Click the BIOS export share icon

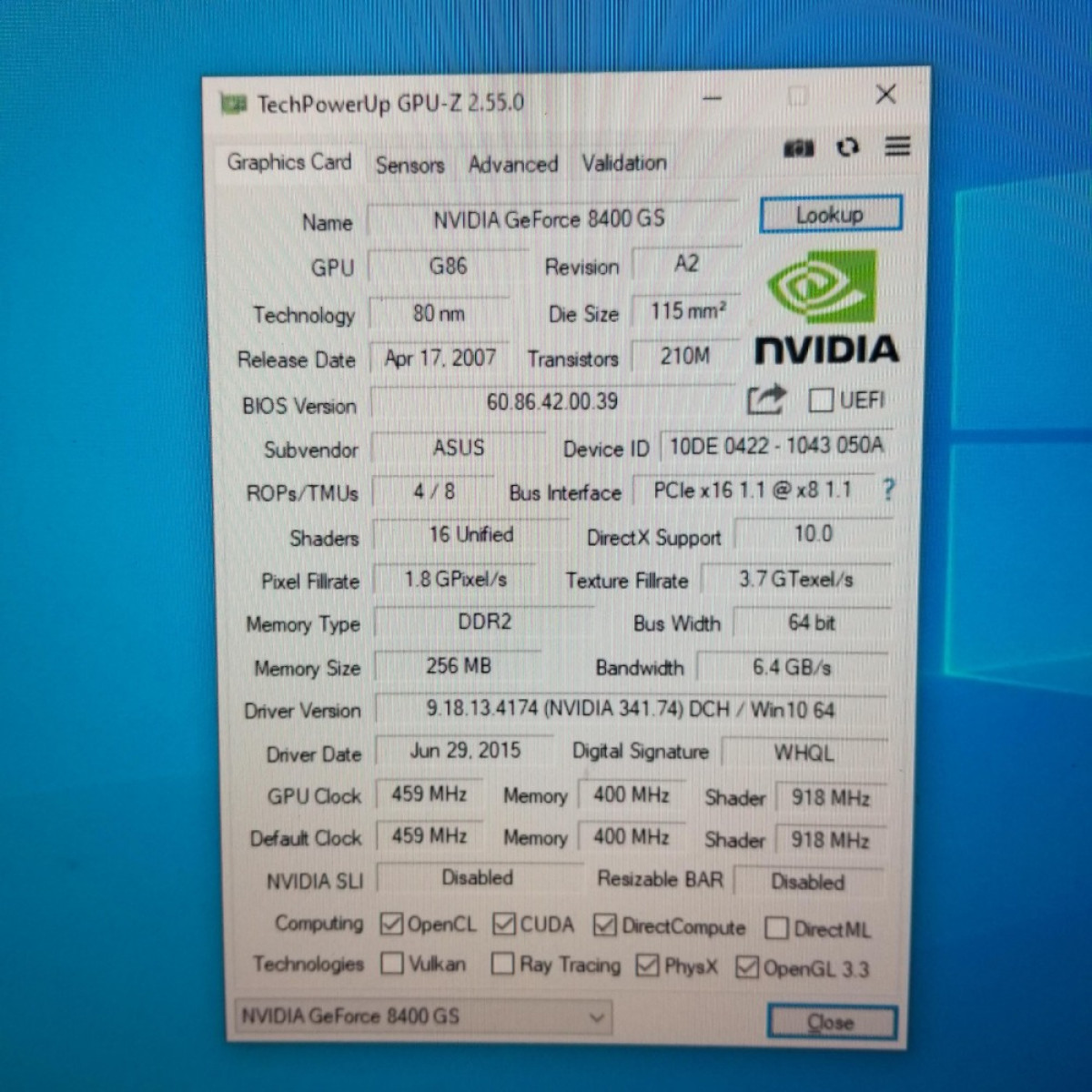tap(765, 399)
